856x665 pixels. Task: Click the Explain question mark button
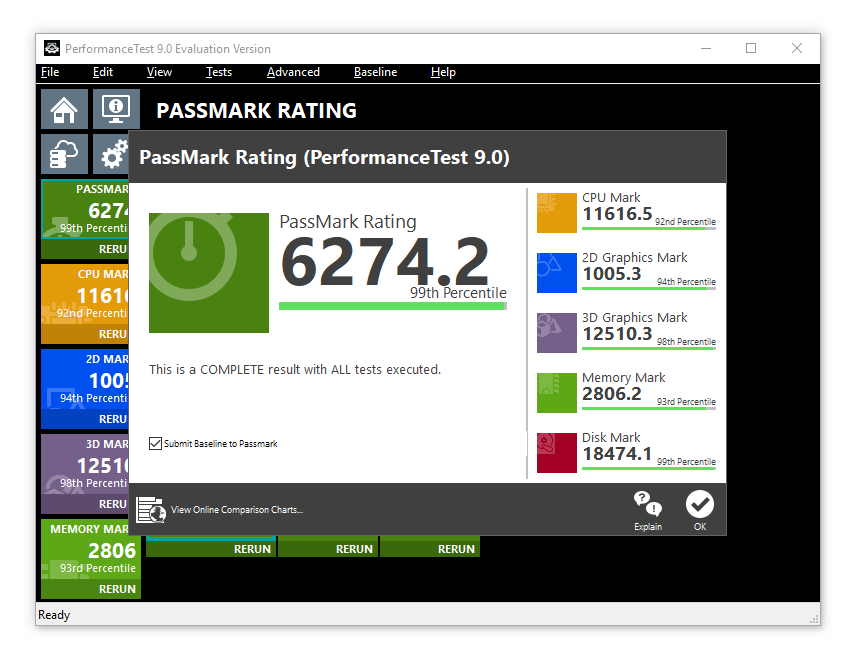click(647, 510)
